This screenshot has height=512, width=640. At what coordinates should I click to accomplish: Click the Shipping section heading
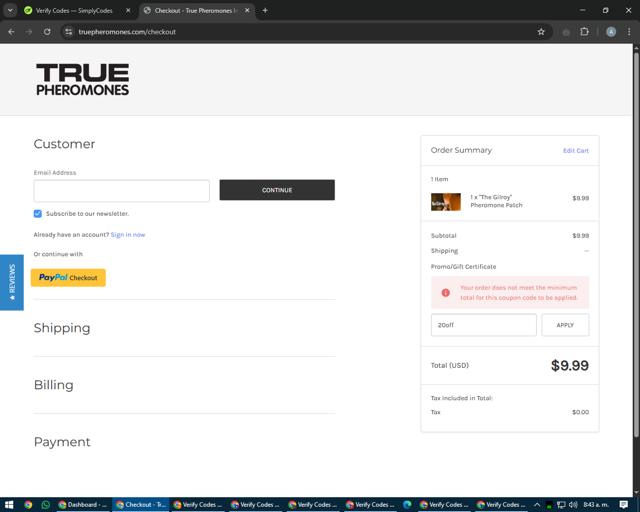point(62,328)
